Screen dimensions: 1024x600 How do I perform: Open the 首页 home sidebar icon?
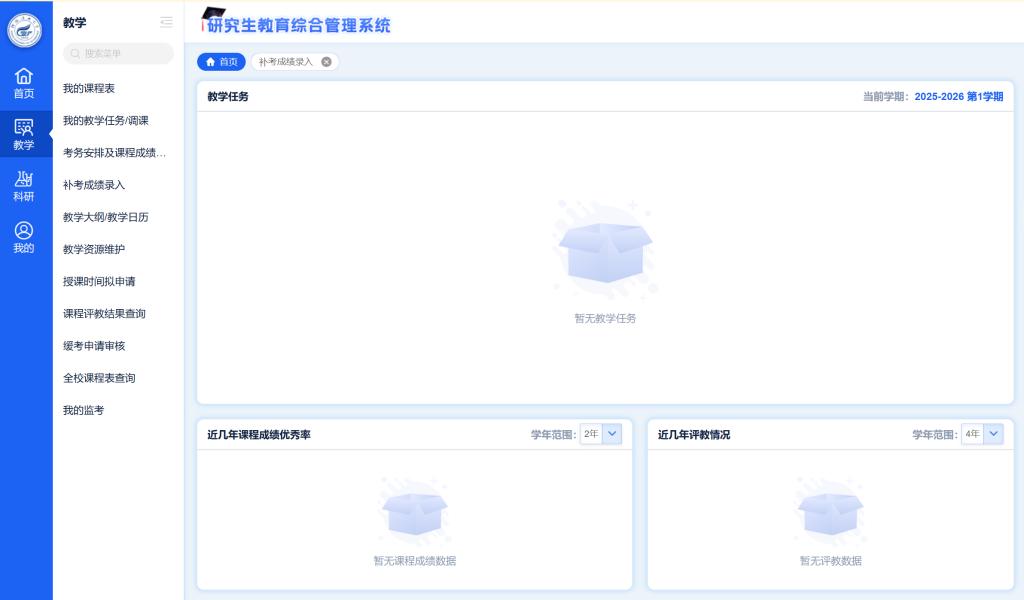point(24,83)
